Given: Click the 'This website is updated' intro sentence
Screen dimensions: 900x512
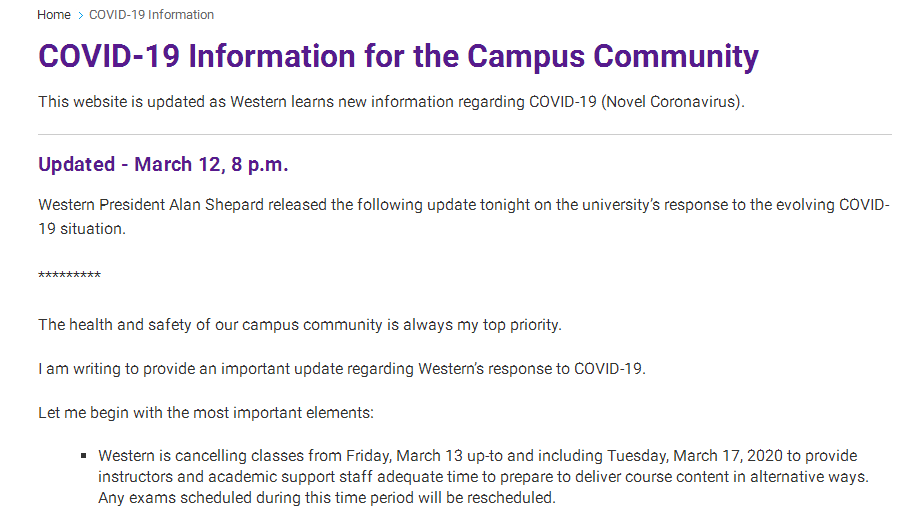Looking at the screenshot, I should tap(391, 102).
